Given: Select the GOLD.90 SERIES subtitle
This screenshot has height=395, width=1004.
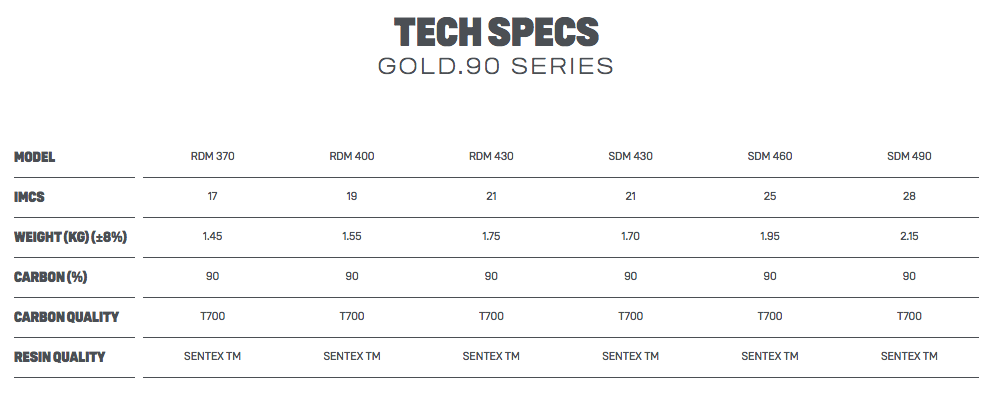Looking at the screenshot, I should [x=496, y=66].
